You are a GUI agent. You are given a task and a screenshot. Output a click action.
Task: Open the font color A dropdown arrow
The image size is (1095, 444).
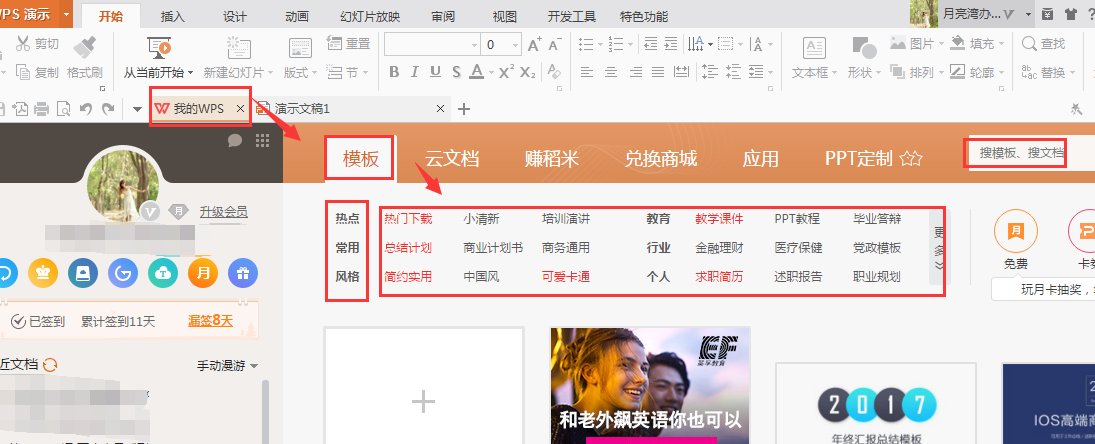(492, 73)
